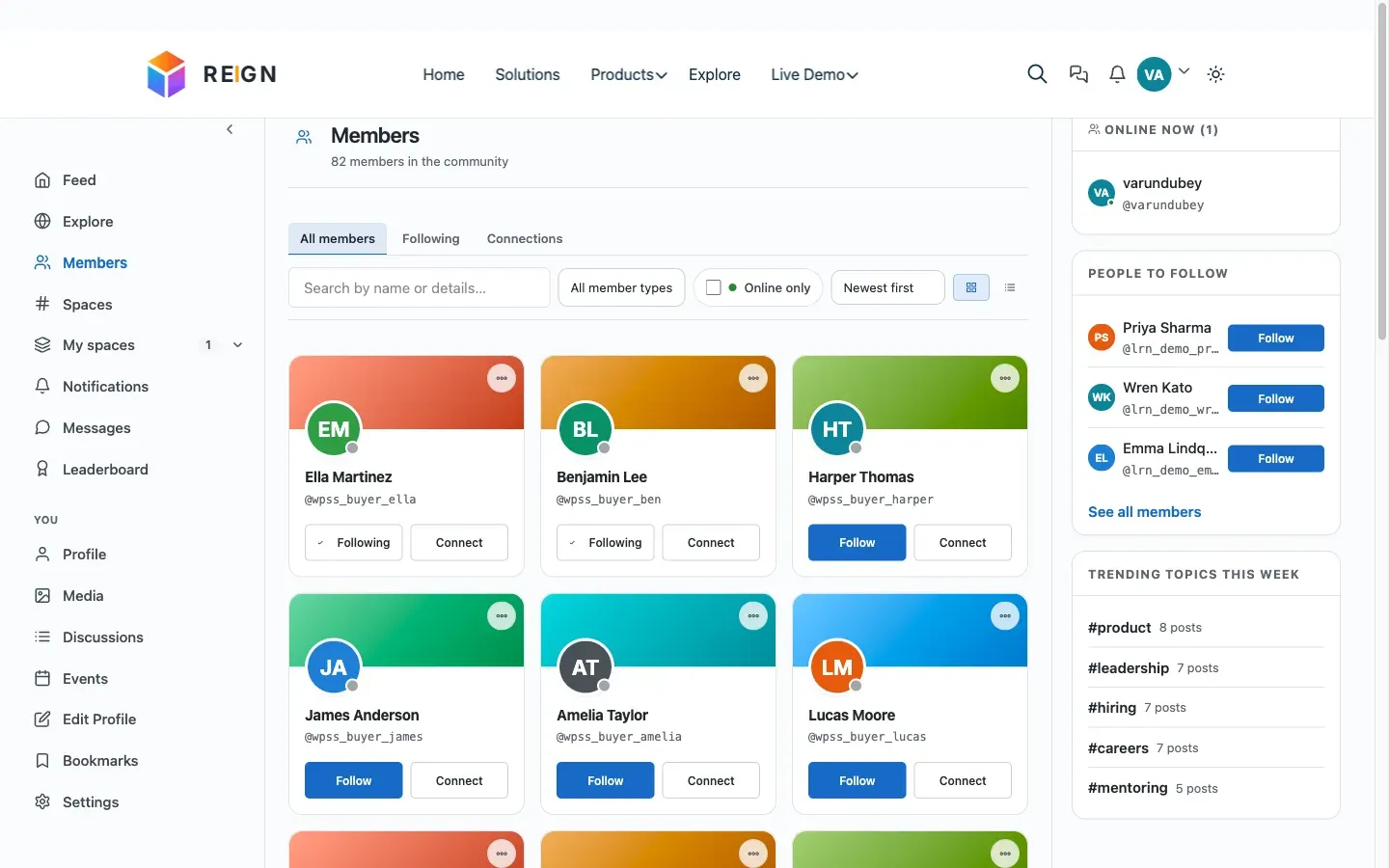Click Lucas Moore's LM avatar
The width and height of the screenshot is (1389, 868).
click(837, 667)
